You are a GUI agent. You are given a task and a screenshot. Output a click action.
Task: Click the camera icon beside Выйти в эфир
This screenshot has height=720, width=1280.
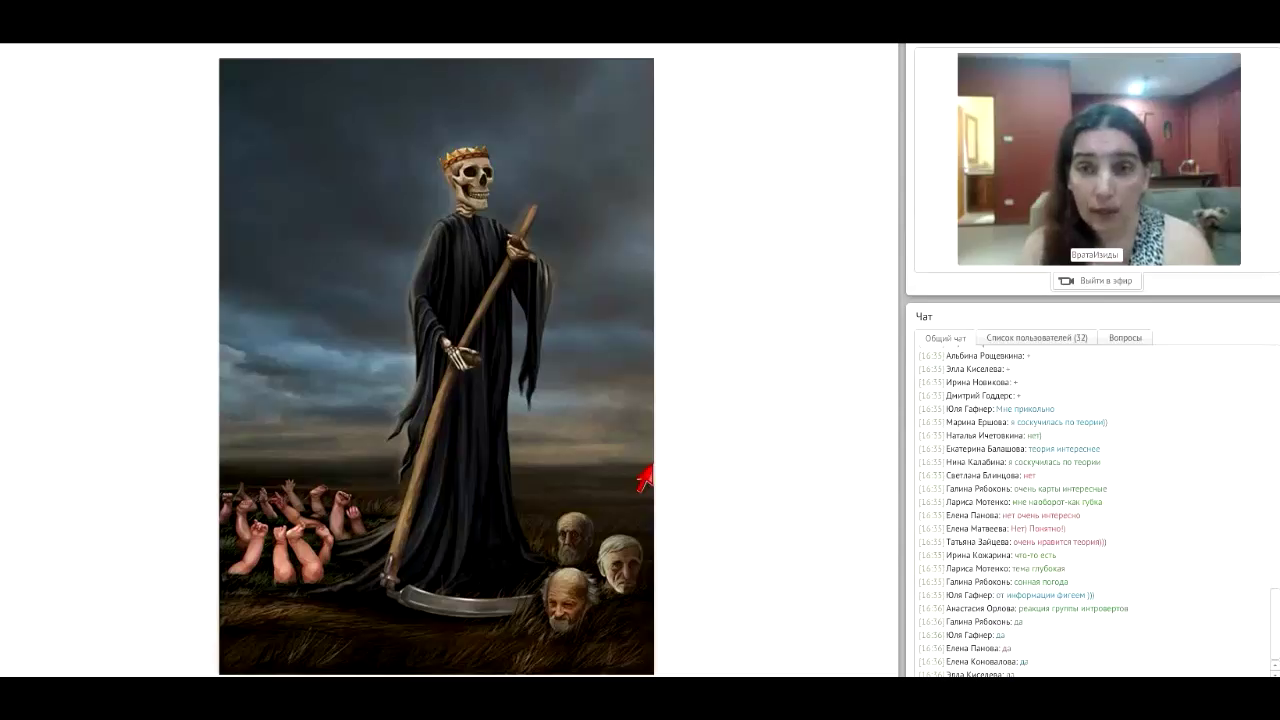tap(1066, 281)
